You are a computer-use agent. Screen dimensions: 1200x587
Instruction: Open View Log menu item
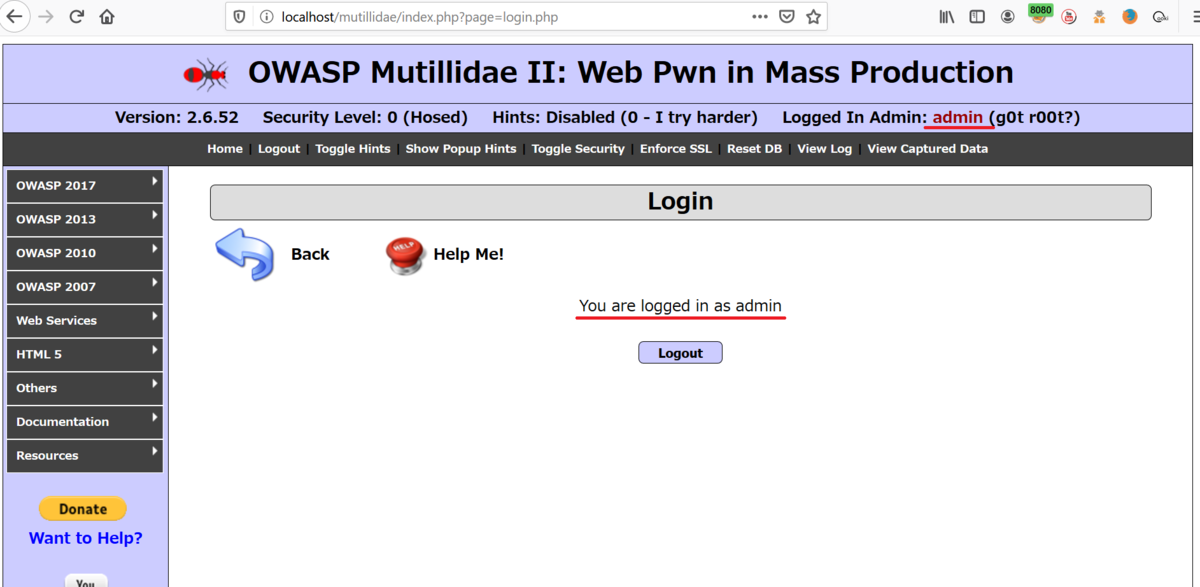coord(824,149)
